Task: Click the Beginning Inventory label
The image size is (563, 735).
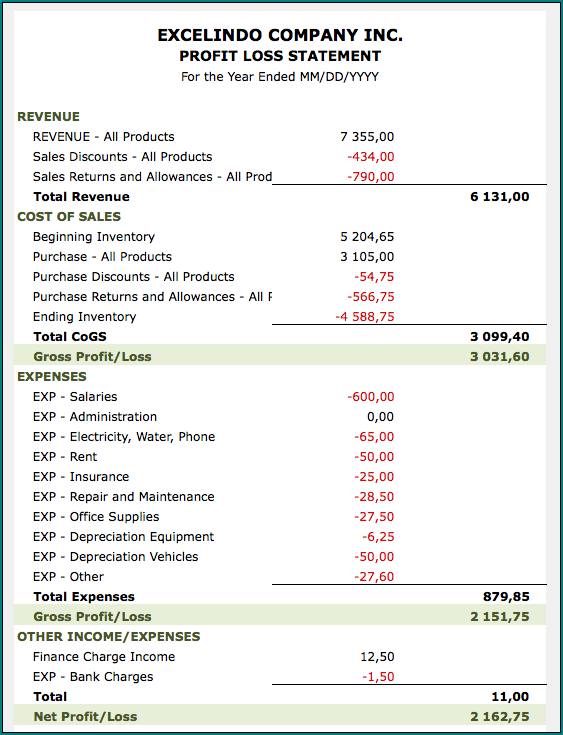Action: tap(94, 237)
